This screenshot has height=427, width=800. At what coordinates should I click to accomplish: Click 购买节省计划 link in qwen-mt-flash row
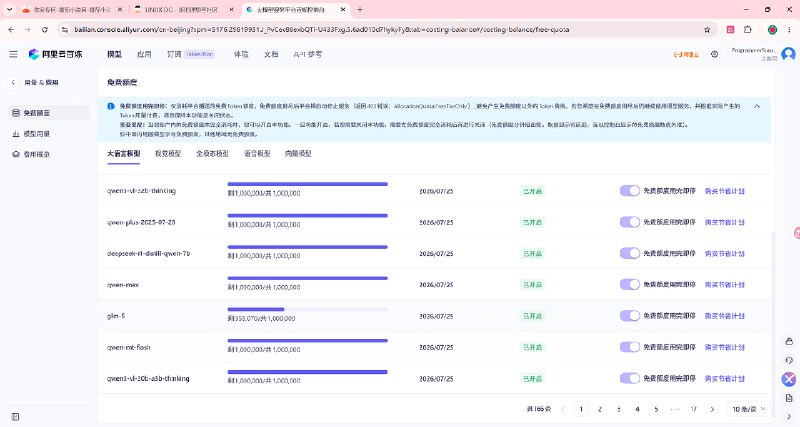pyautogui.click(x=724, y=347)
